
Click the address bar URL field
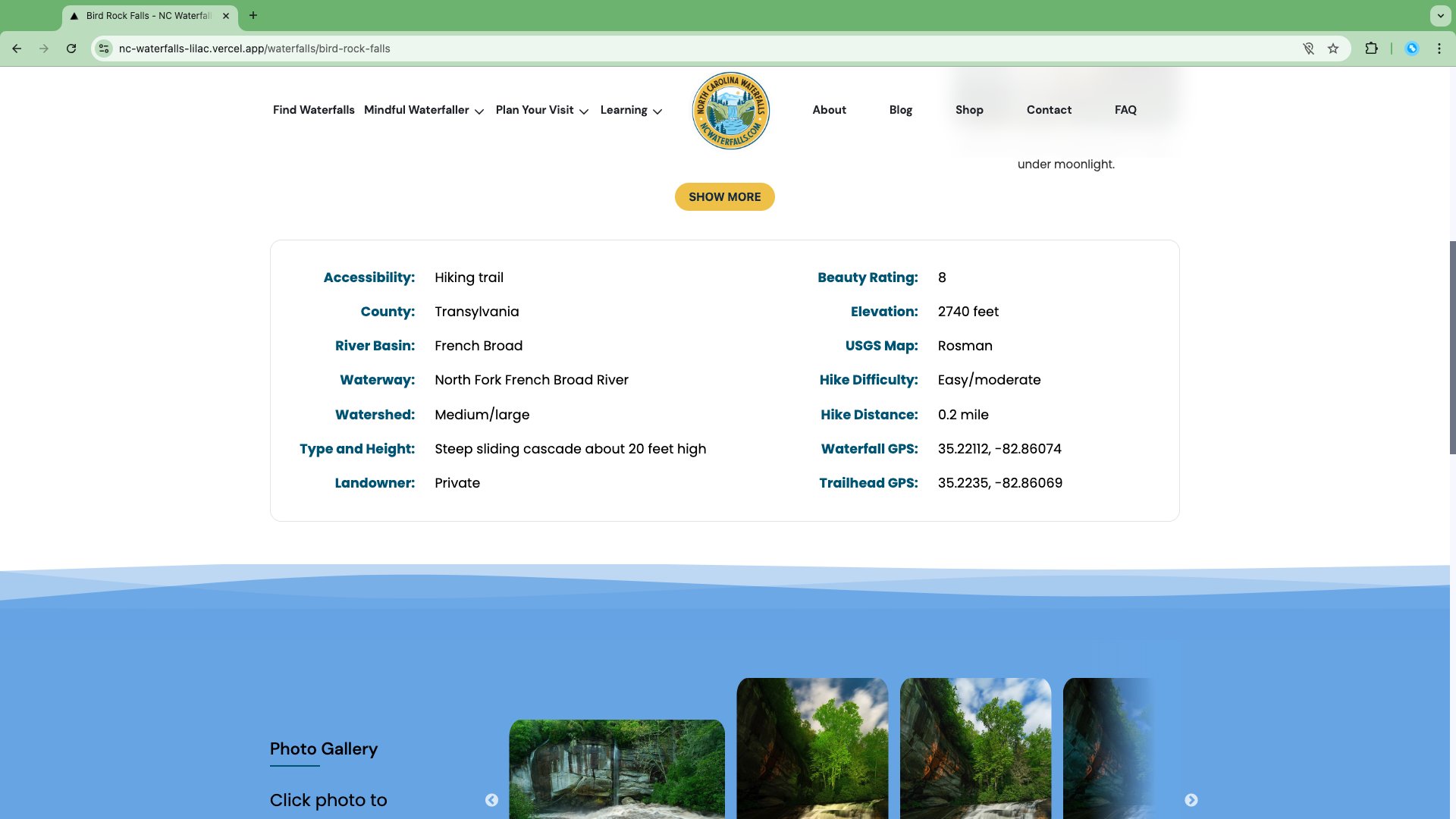(x=698, y=49)
